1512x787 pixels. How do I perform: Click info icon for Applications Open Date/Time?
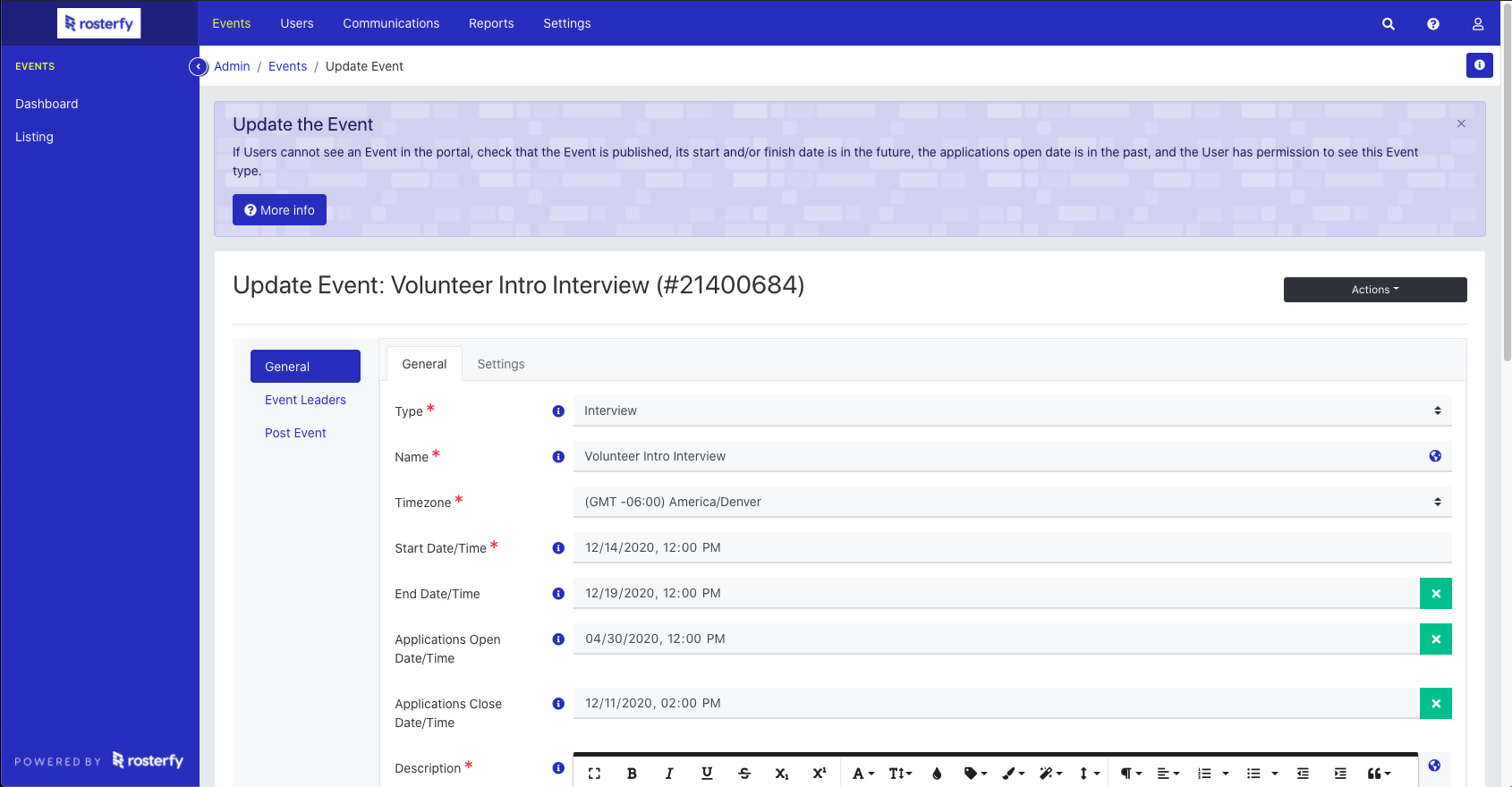[558, 639]
